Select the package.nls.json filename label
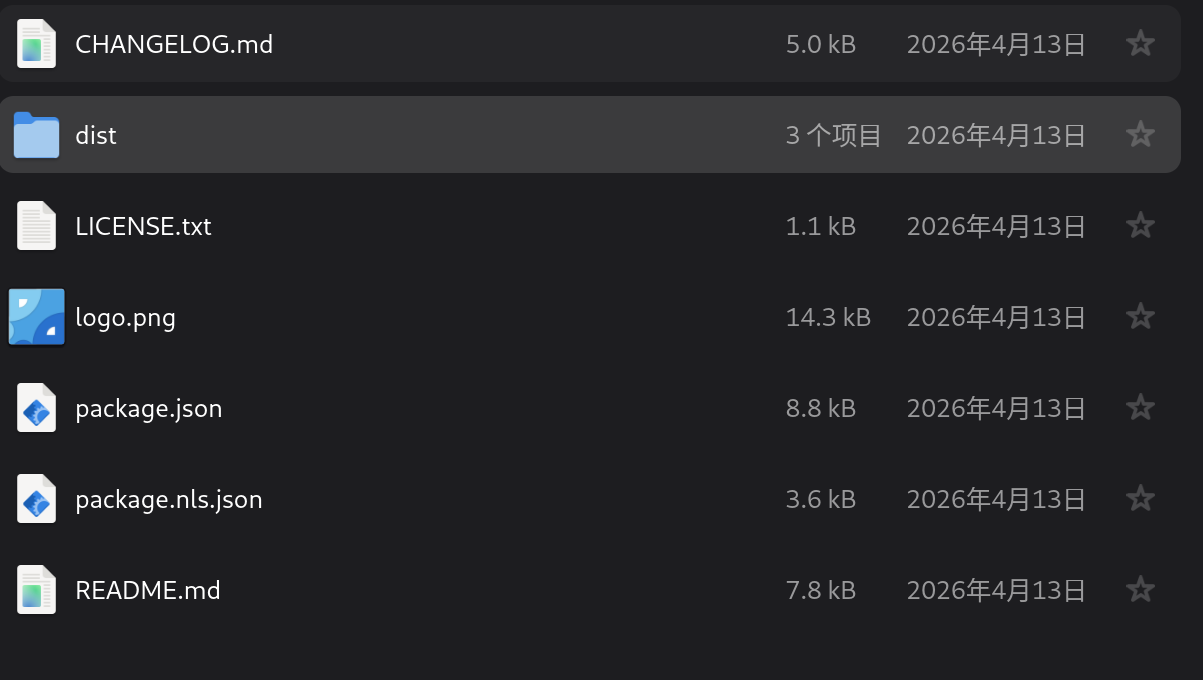 tap(169, 499)
